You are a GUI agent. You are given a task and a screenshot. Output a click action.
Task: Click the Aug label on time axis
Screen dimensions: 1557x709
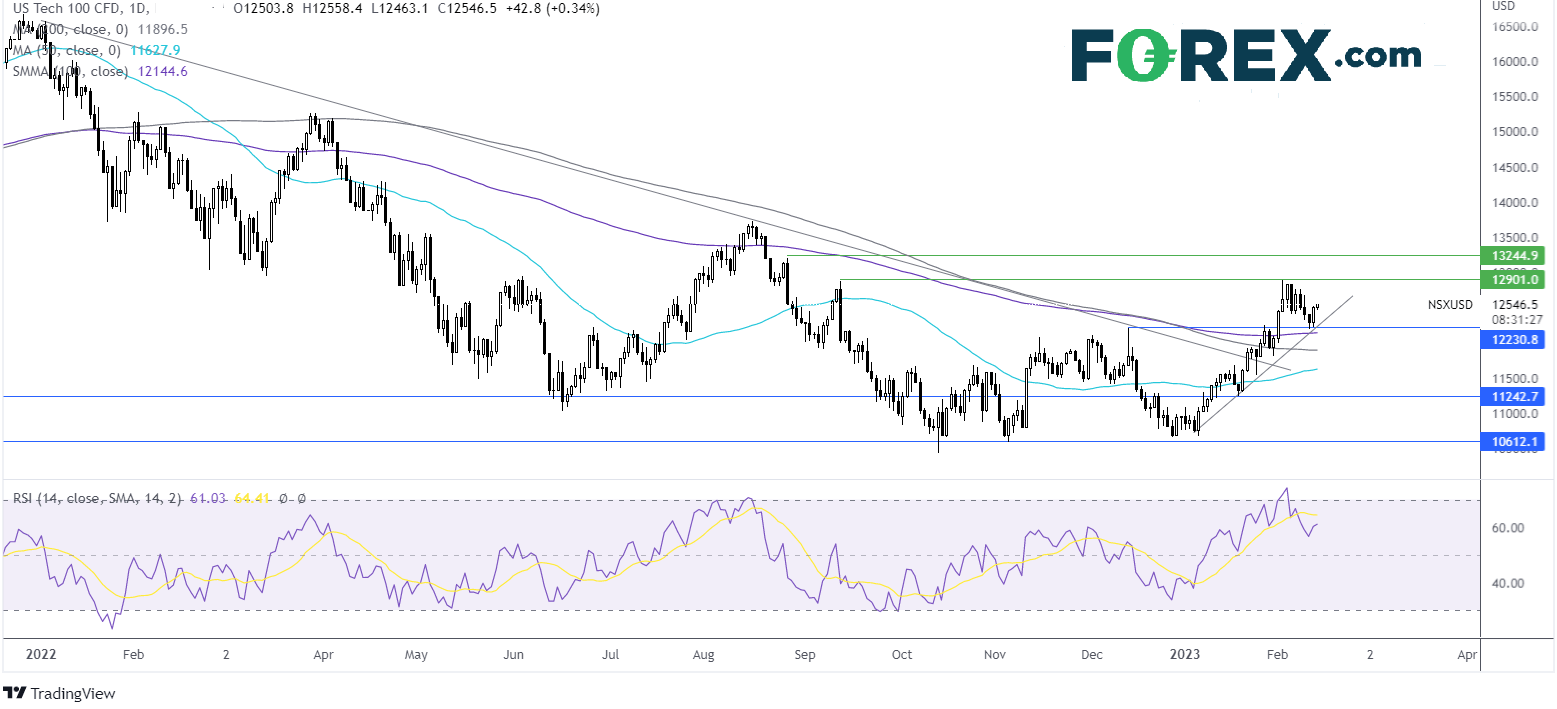pyautogui.click(x=703, y=654)
